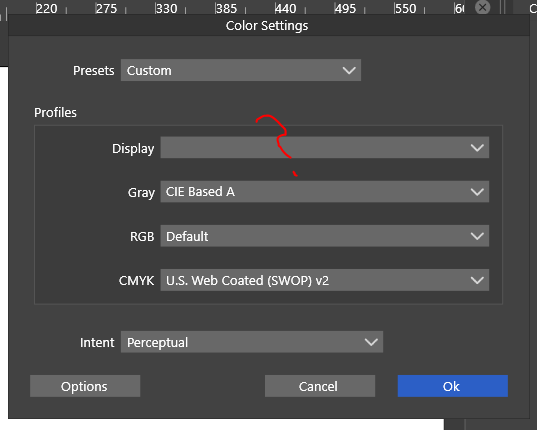537x430 pixels.
Task: Confirm settings with the Ok button
Action: click(x=453, y=386)
